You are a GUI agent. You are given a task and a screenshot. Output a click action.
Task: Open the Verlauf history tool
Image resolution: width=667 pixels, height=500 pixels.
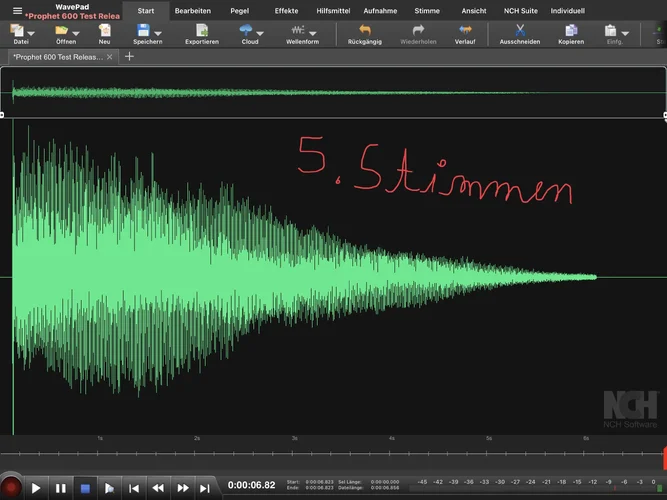click(465, 31)
